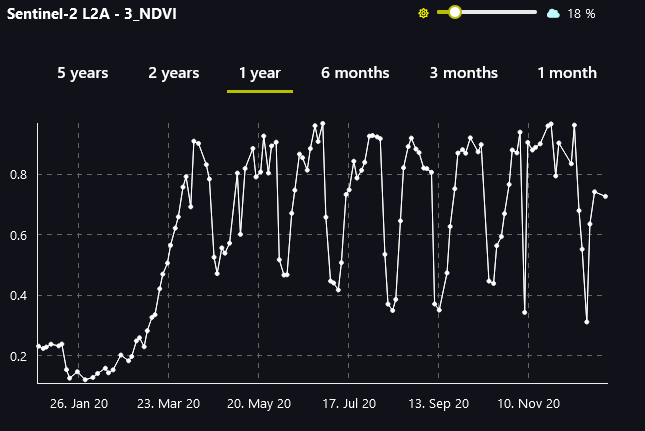Select the 2 years time range

point(174,73)
